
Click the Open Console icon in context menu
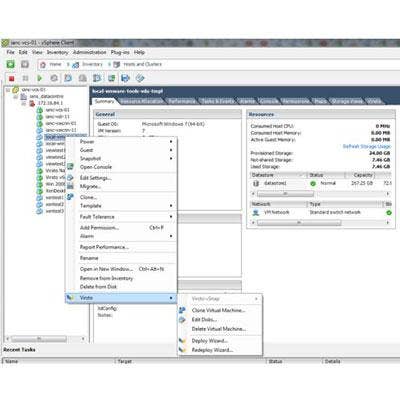tap(70, 167)
